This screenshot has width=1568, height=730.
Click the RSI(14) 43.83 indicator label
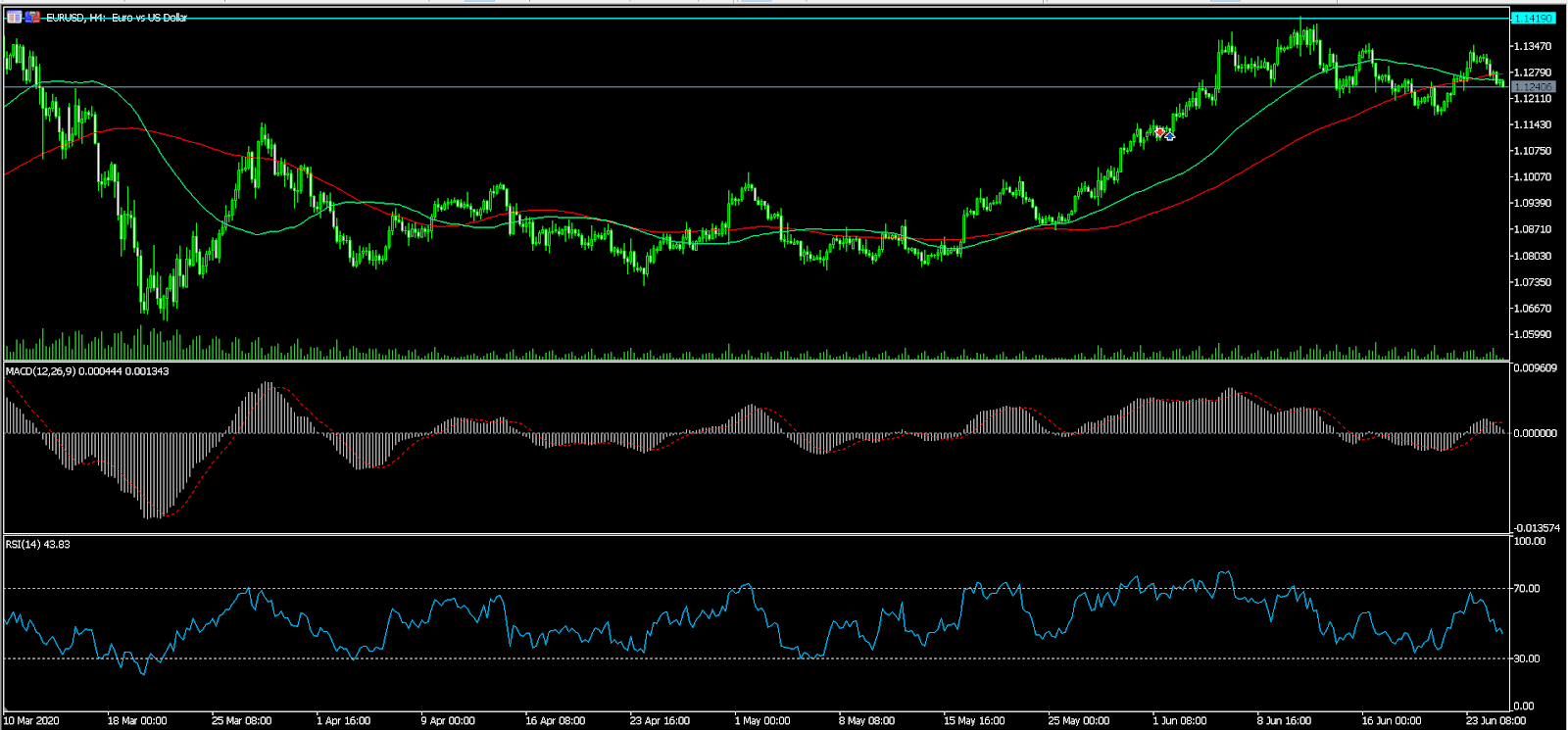point(38,544)
